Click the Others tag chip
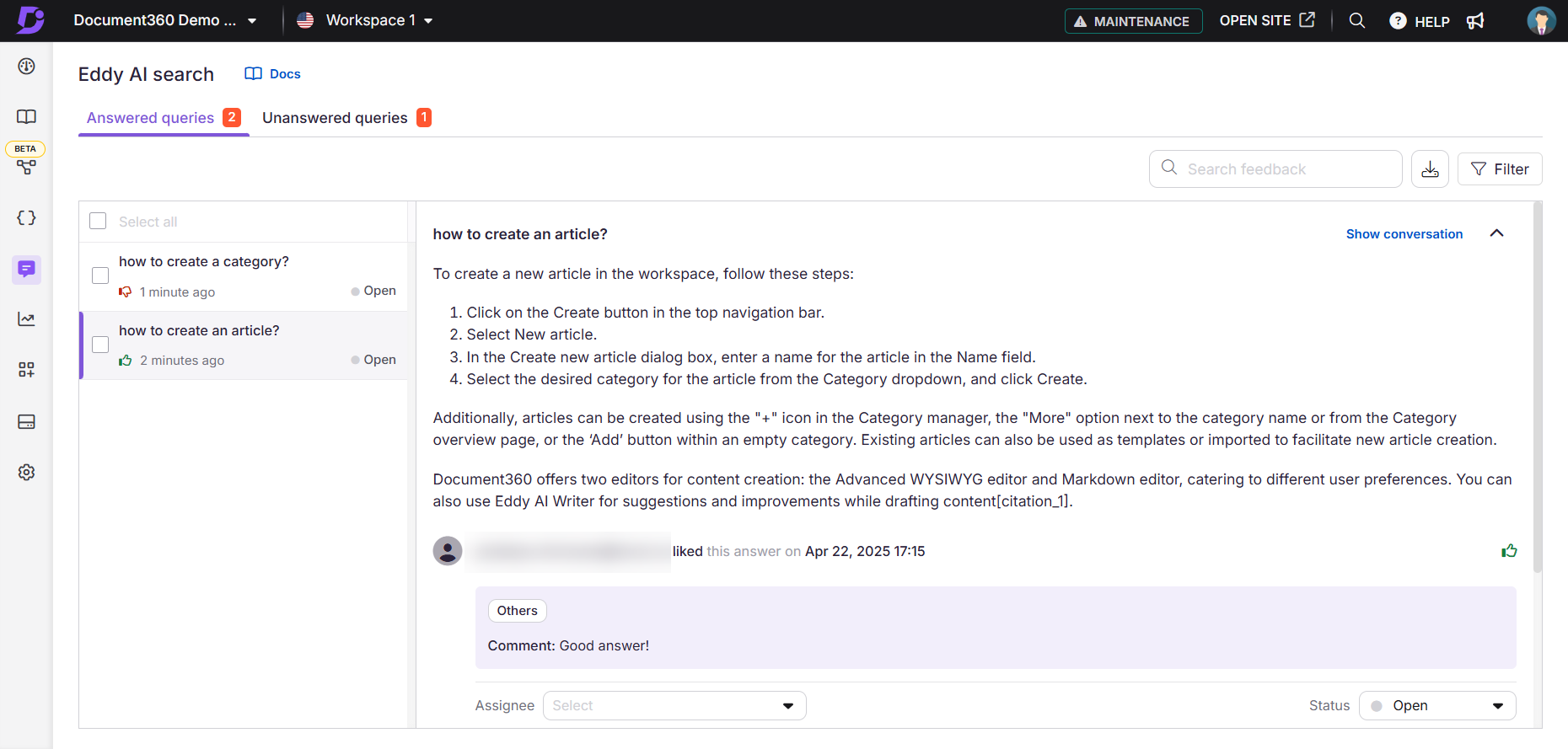The height and width of the screenshot is (749, 1568). coord(517,611)
